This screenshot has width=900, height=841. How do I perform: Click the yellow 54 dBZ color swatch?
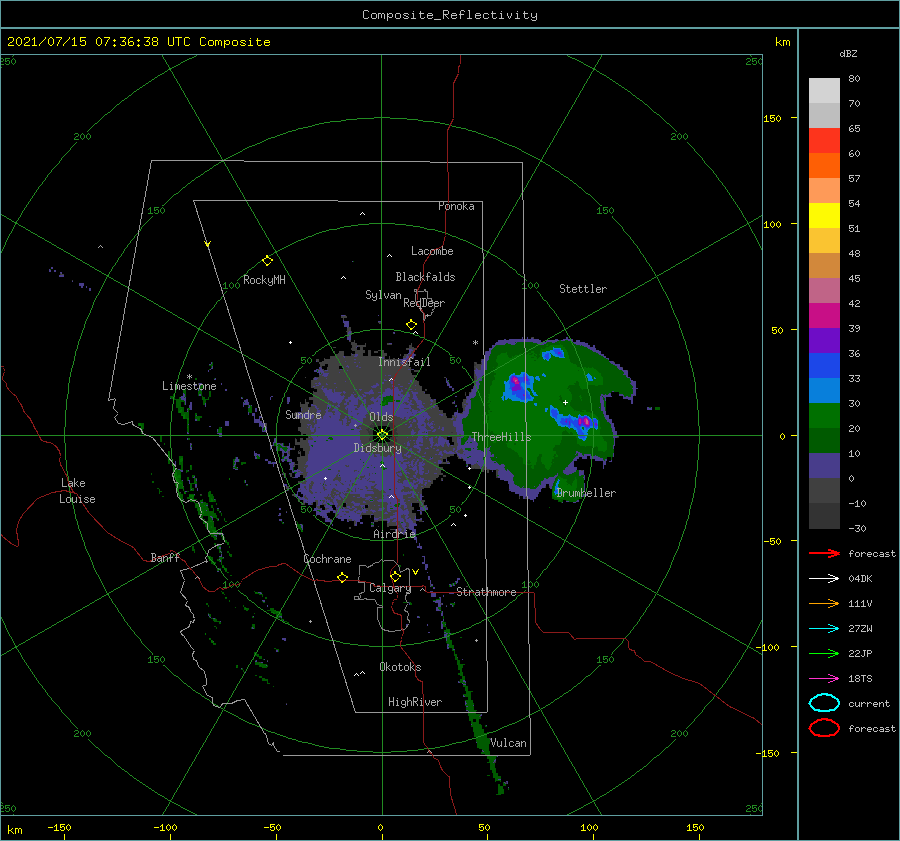click(824, 215)
